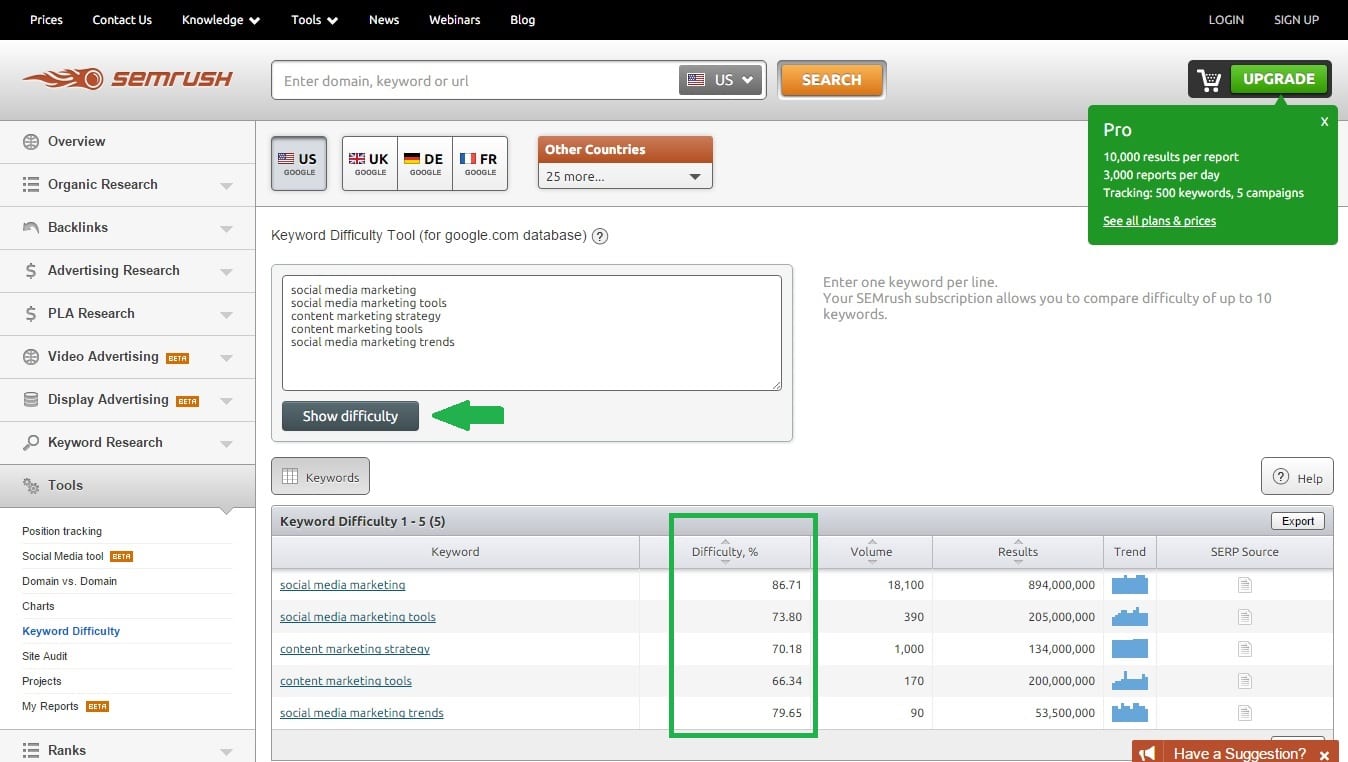Image resolution: width=1348 pixels, height=762 pixels.
Task: Open SERP source for social media marketing
Action: [1244, 585]
